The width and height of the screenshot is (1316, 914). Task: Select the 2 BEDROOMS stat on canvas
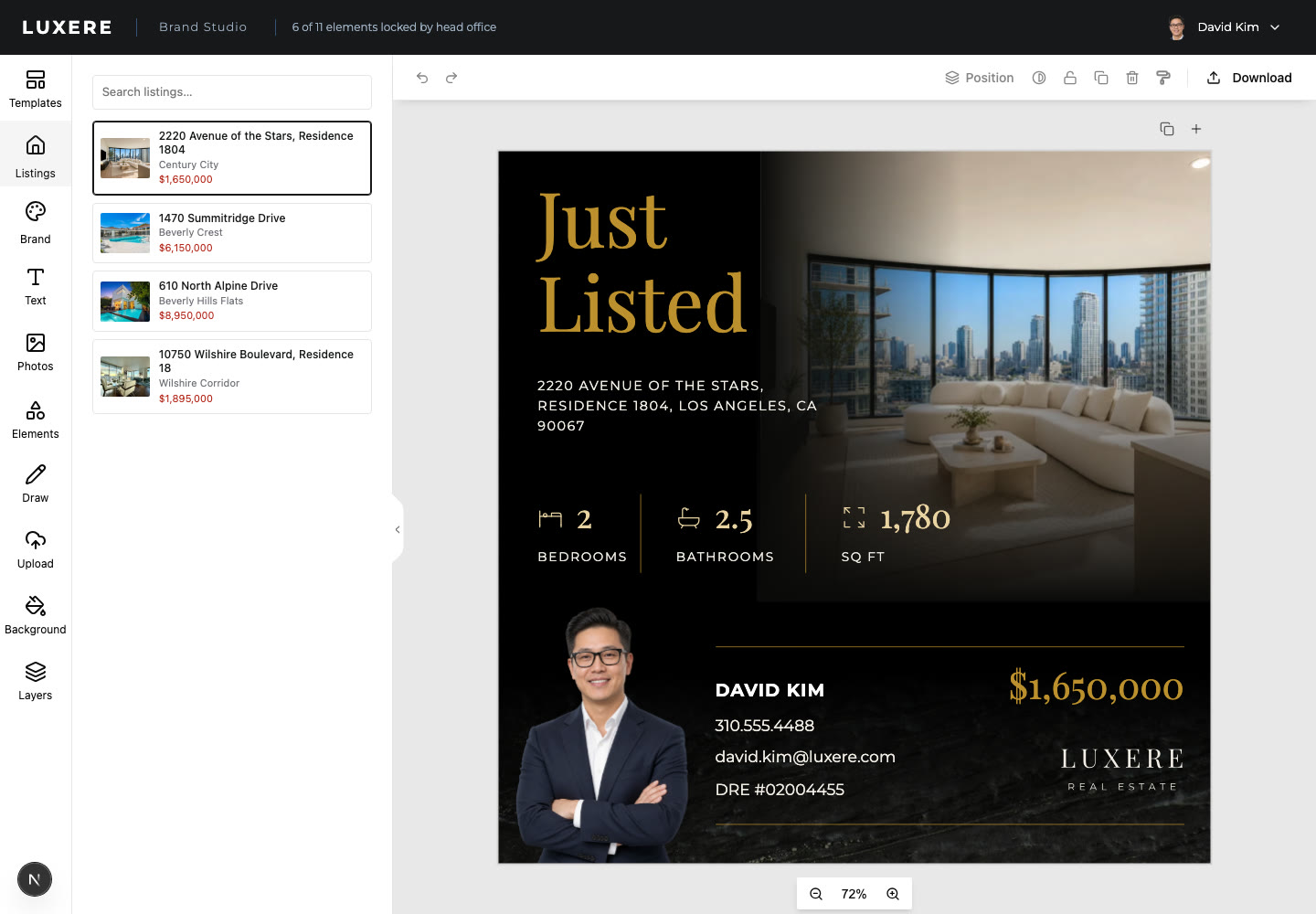tap(582, 534)
